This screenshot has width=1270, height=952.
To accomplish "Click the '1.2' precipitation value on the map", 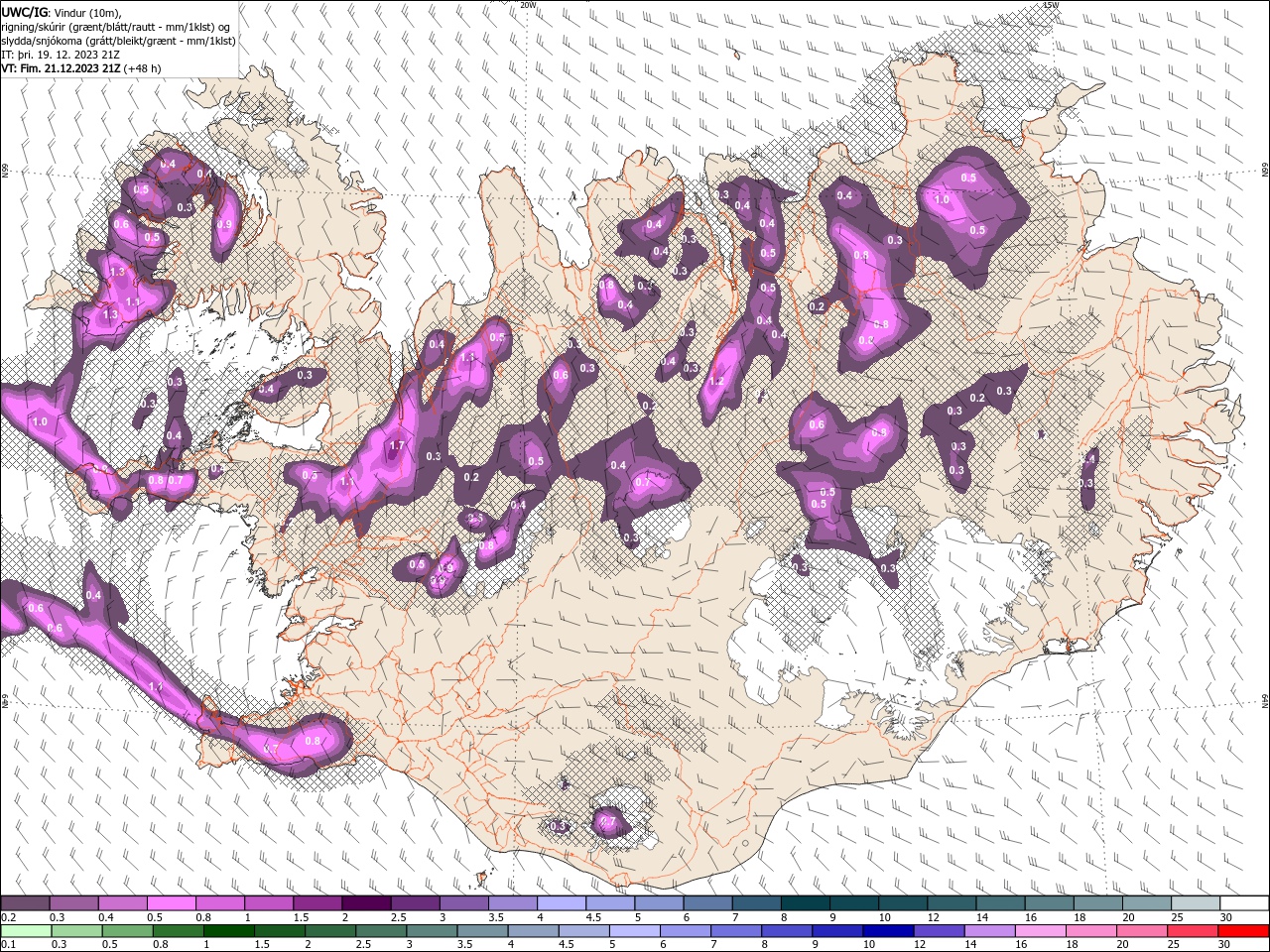I will pos(716,381).
